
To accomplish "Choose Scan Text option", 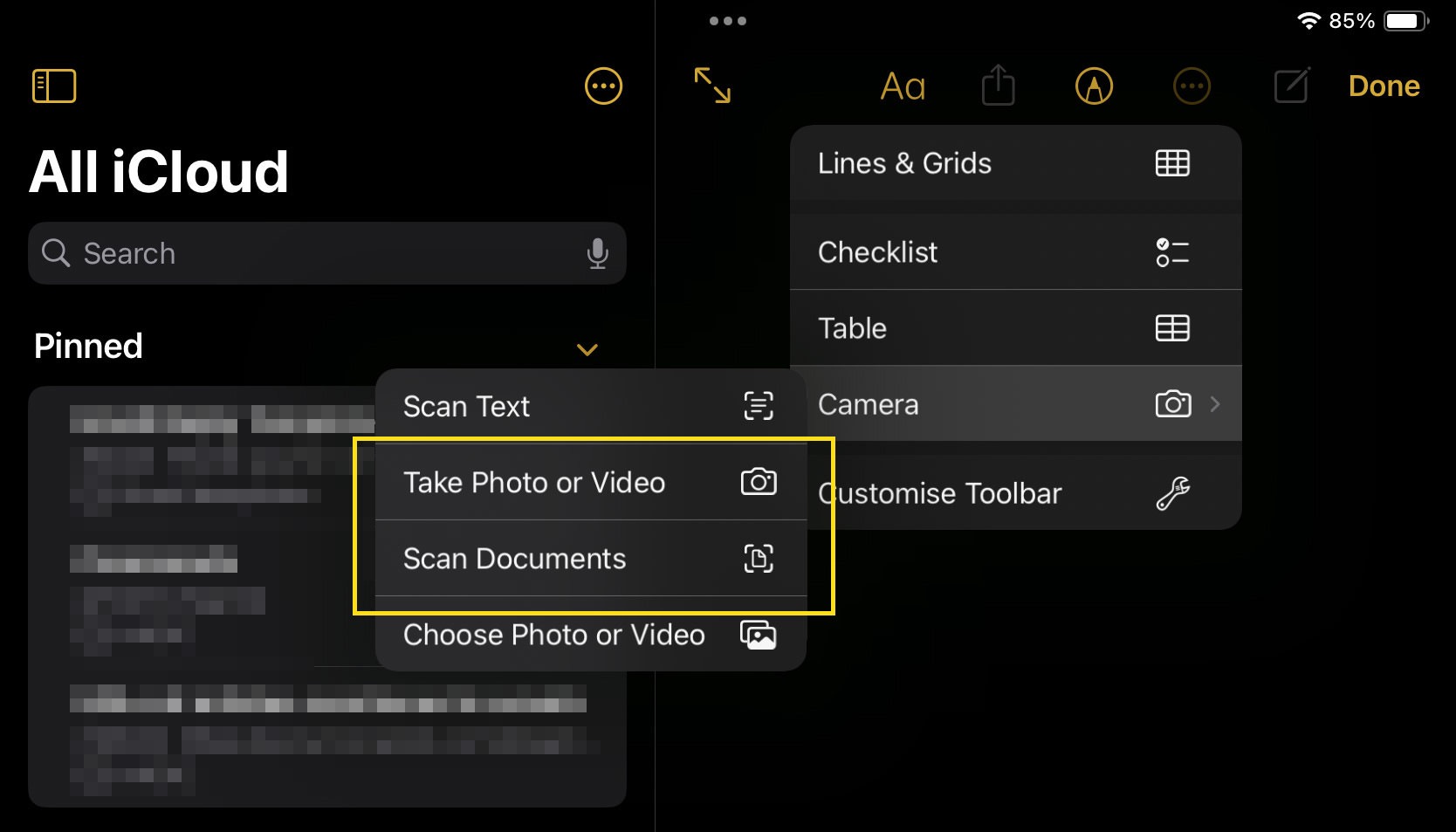I will click(591, 406).
